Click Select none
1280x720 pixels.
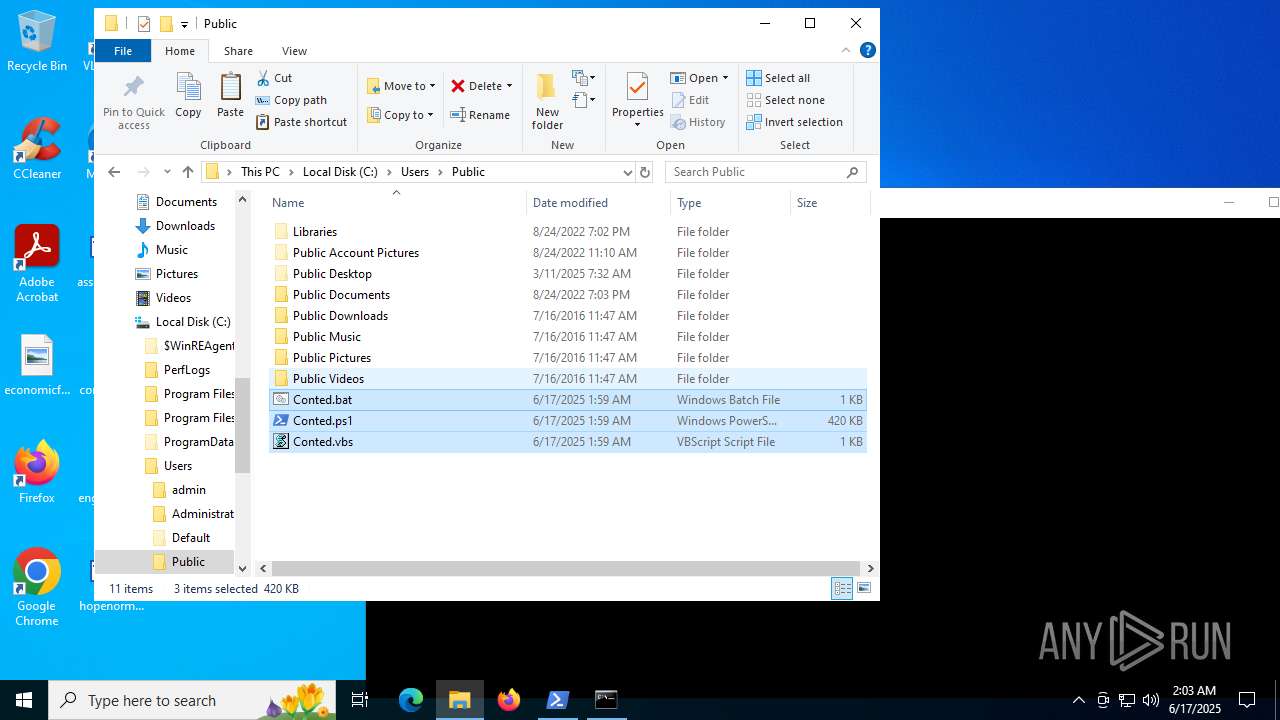pyautogui.click(x=785, y=100)
